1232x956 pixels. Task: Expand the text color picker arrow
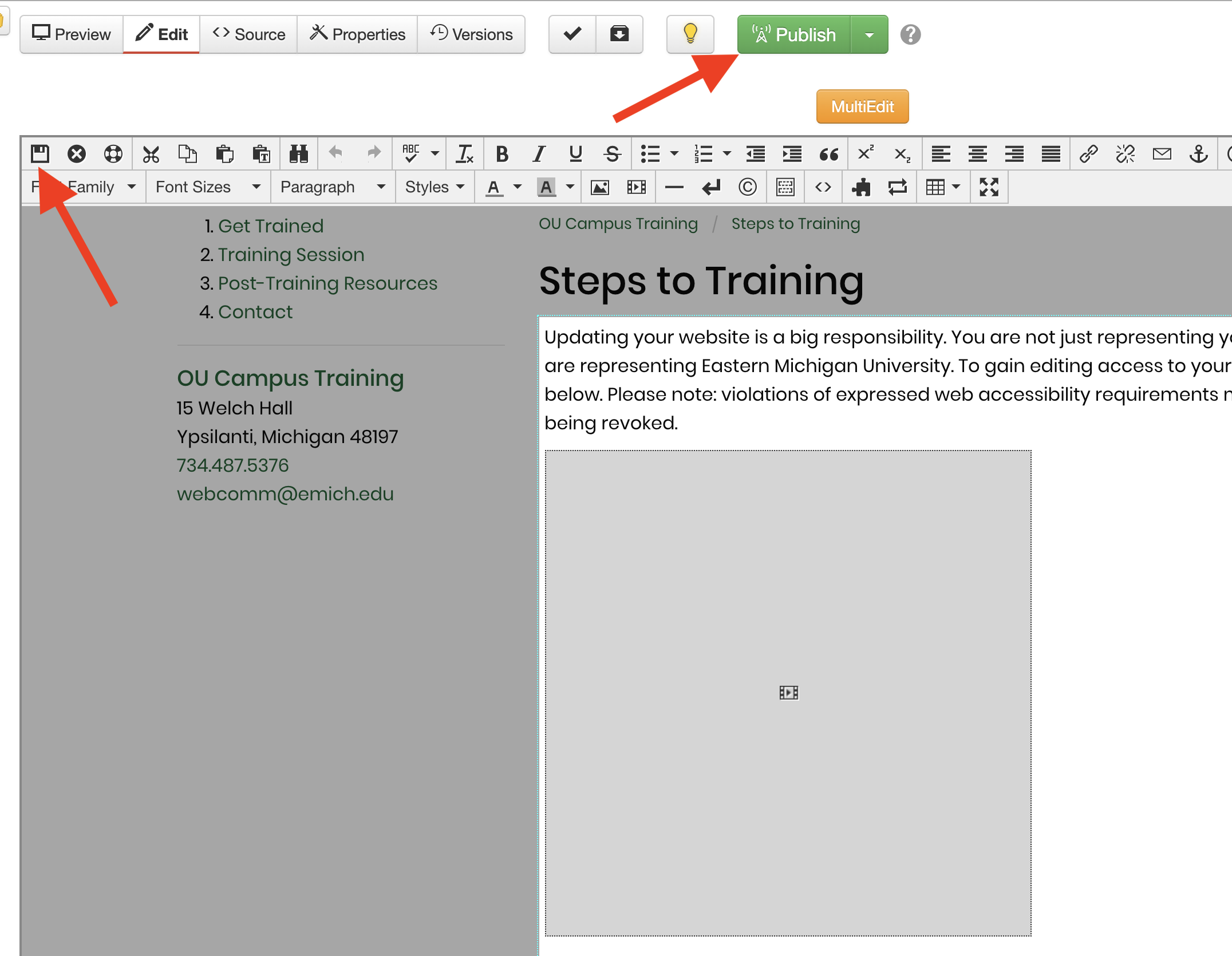[518, 187]
